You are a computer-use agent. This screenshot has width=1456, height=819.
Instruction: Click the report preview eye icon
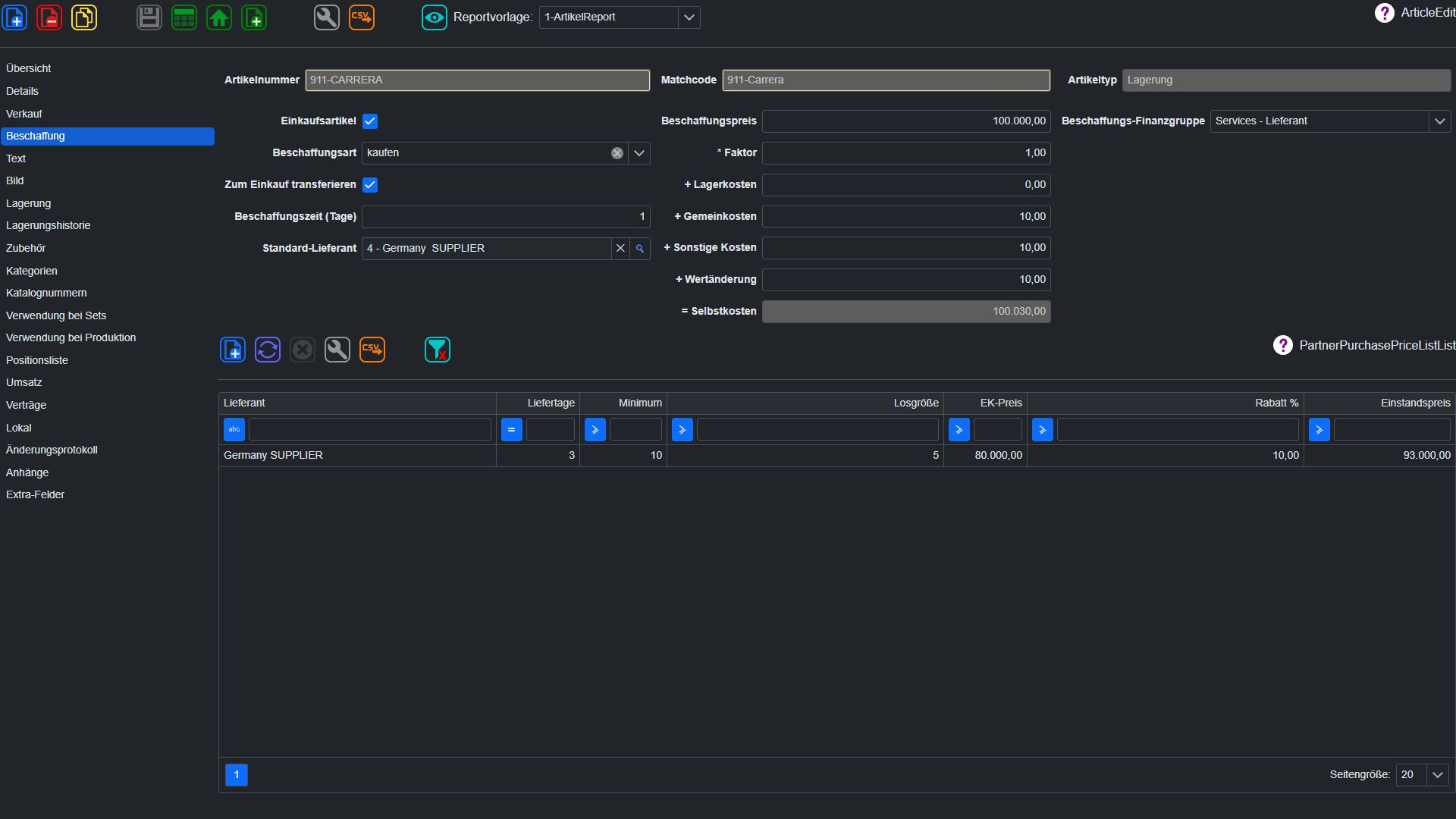pyautogui.click(x=435, y=17)
